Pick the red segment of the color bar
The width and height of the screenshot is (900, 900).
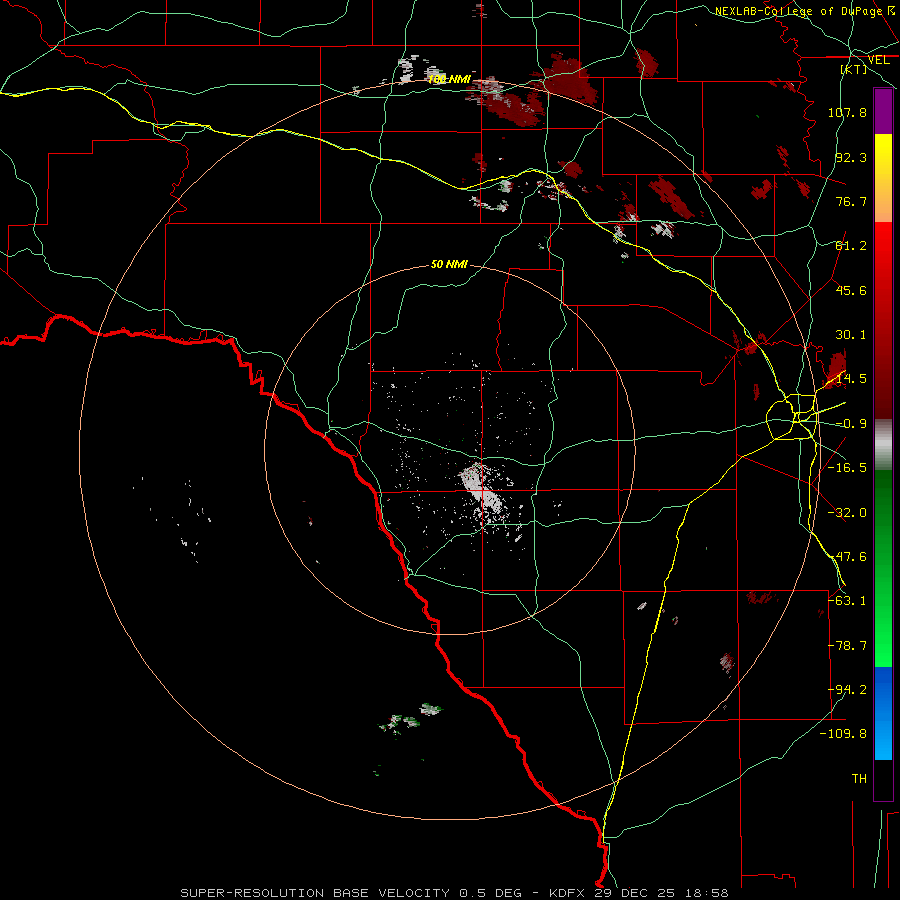pyautogui.click(x=883, y=320)
